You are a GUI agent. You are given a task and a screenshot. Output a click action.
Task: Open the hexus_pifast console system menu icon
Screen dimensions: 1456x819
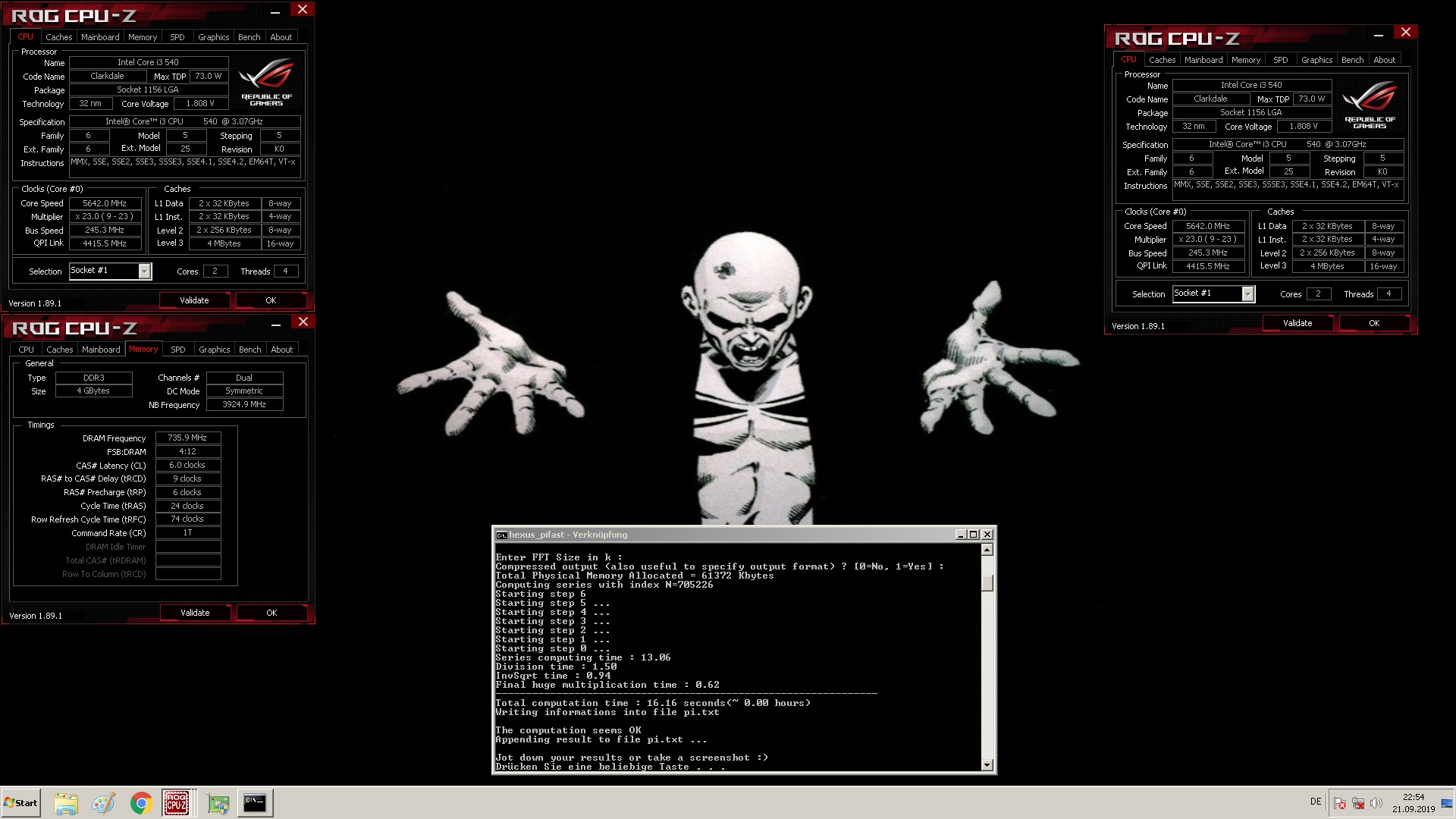tap(501, 535)
